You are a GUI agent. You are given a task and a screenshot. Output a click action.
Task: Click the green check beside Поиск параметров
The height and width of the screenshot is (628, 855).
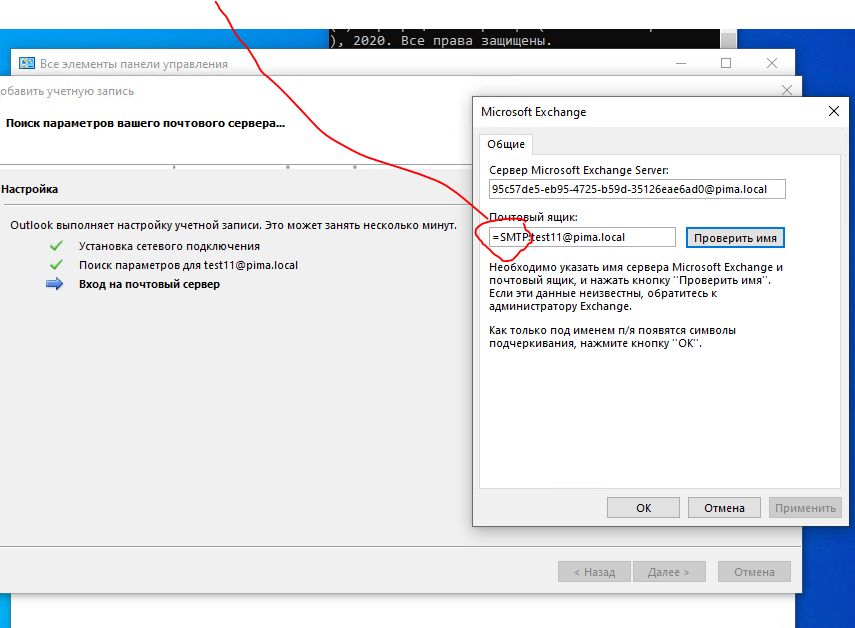[56, 265]
